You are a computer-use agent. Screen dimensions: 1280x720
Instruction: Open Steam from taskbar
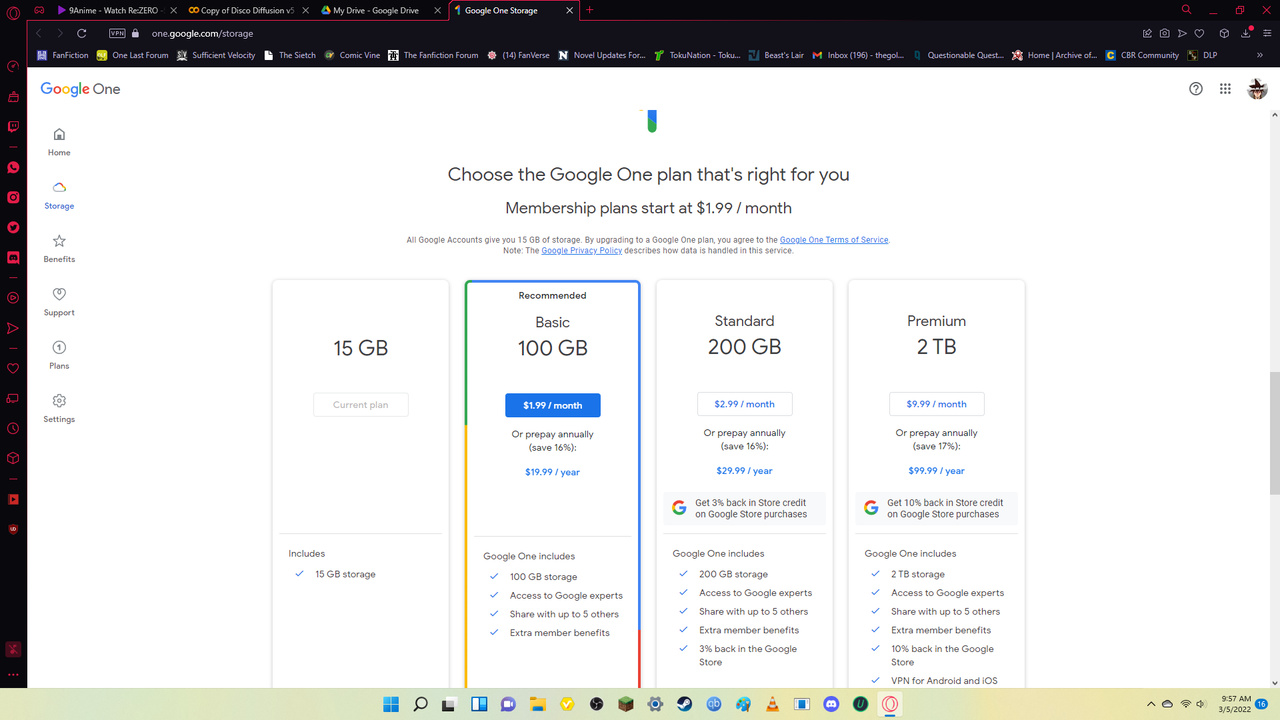click(685, 704)
